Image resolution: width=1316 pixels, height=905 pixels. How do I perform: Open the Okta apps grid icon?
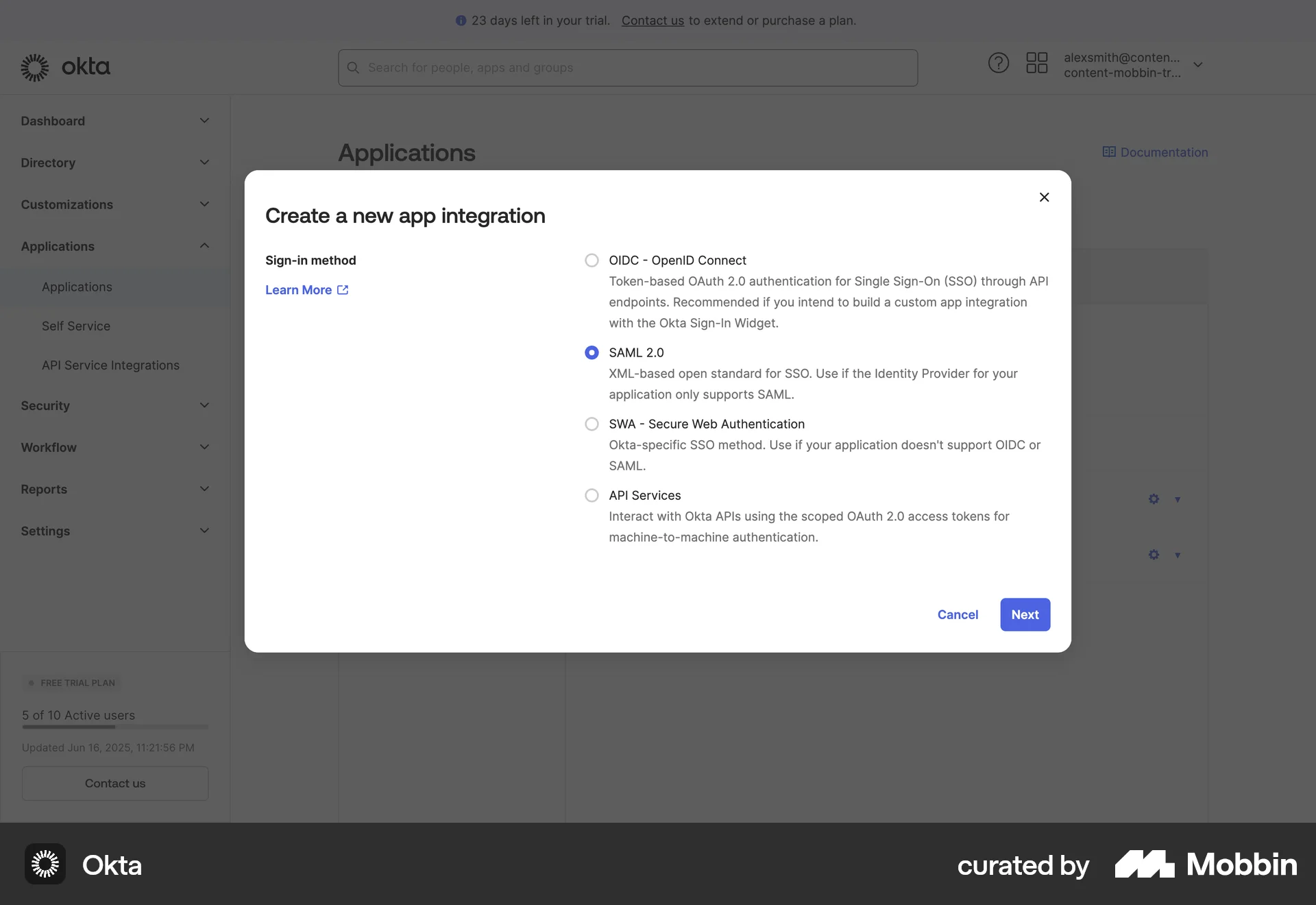pyautogui.click(x=1037, y=62)
